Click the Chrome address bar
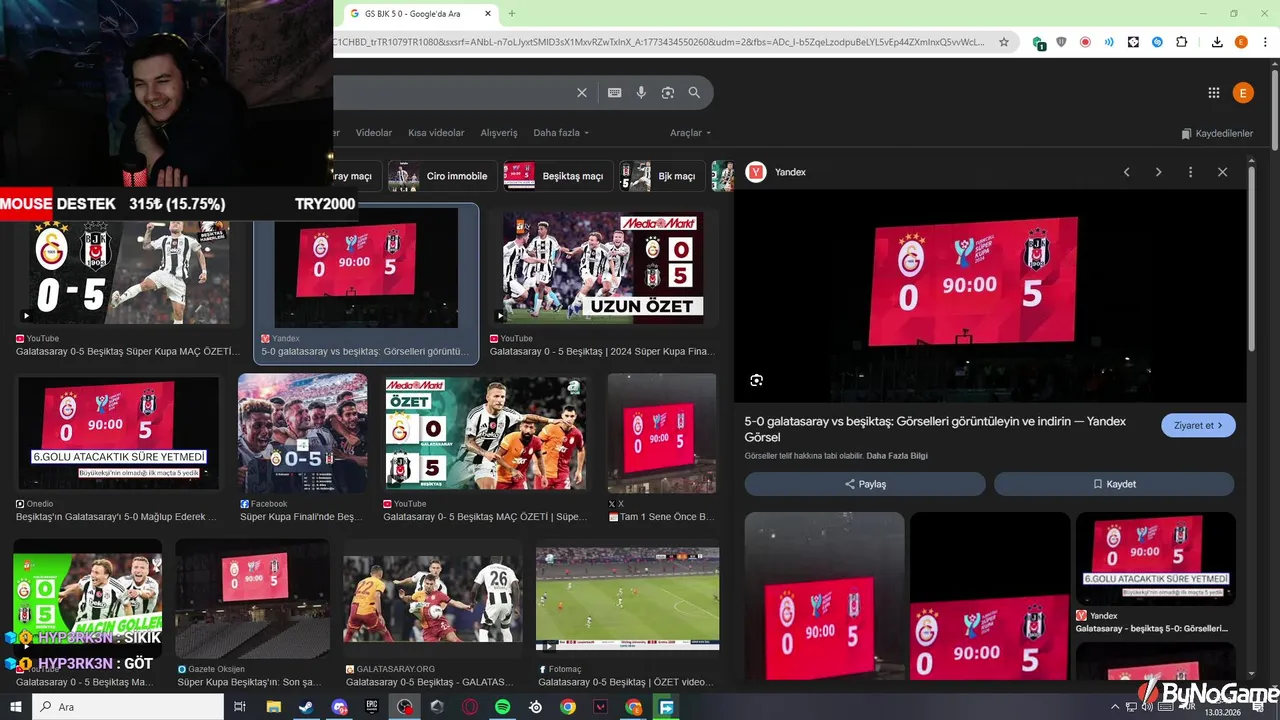 click(x=660, y=42)
